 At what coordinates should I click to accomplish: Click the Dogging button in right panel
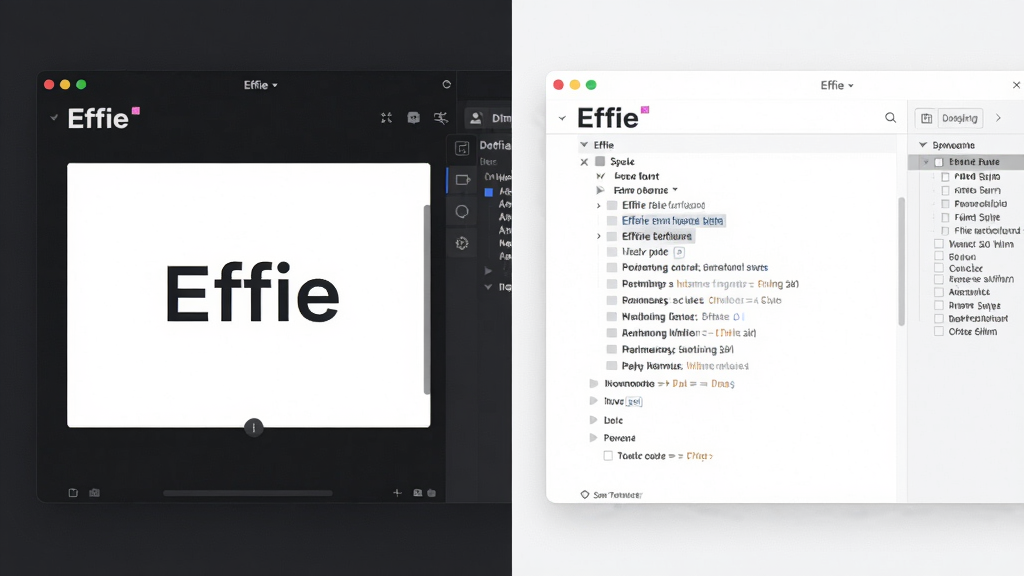point(960,118)
